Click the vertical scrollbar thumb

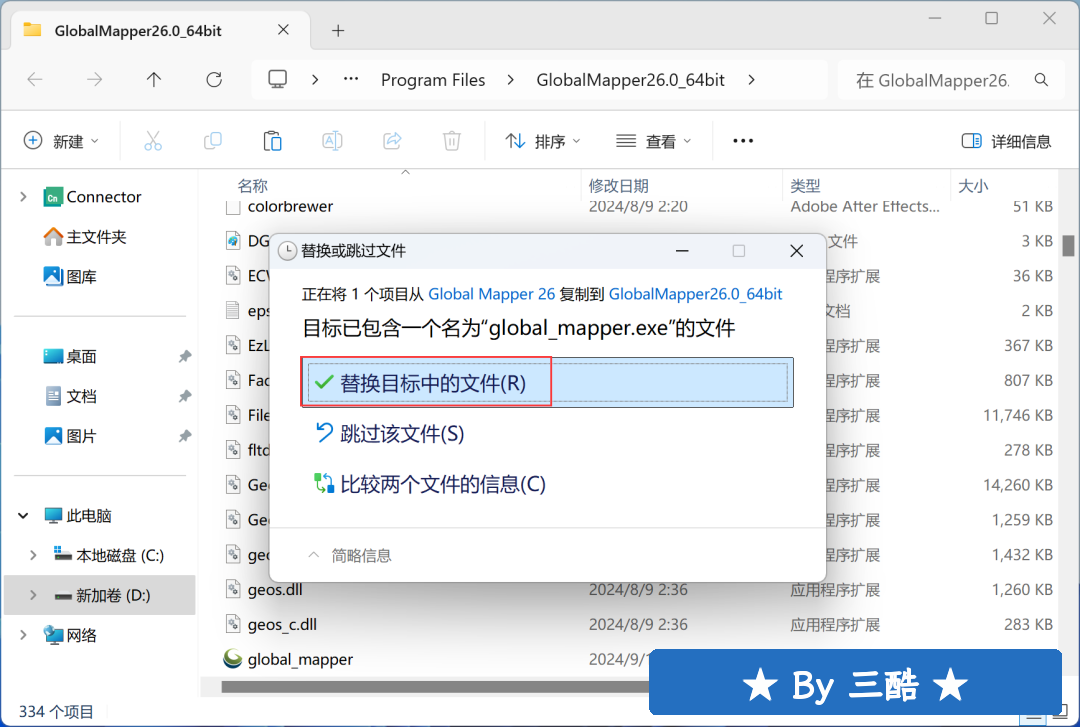point(1068,245)
